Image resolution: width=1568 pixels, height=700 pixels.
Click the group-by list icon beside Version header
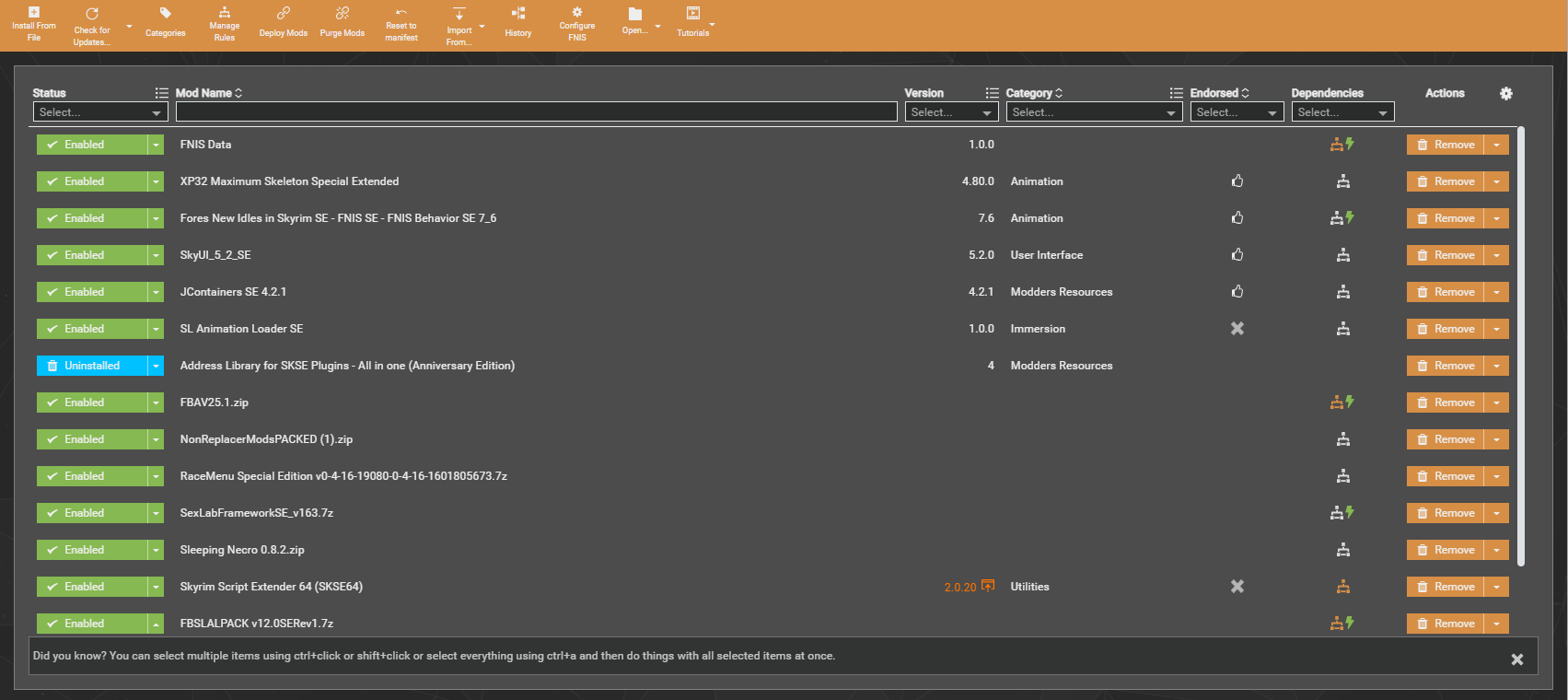992,93
